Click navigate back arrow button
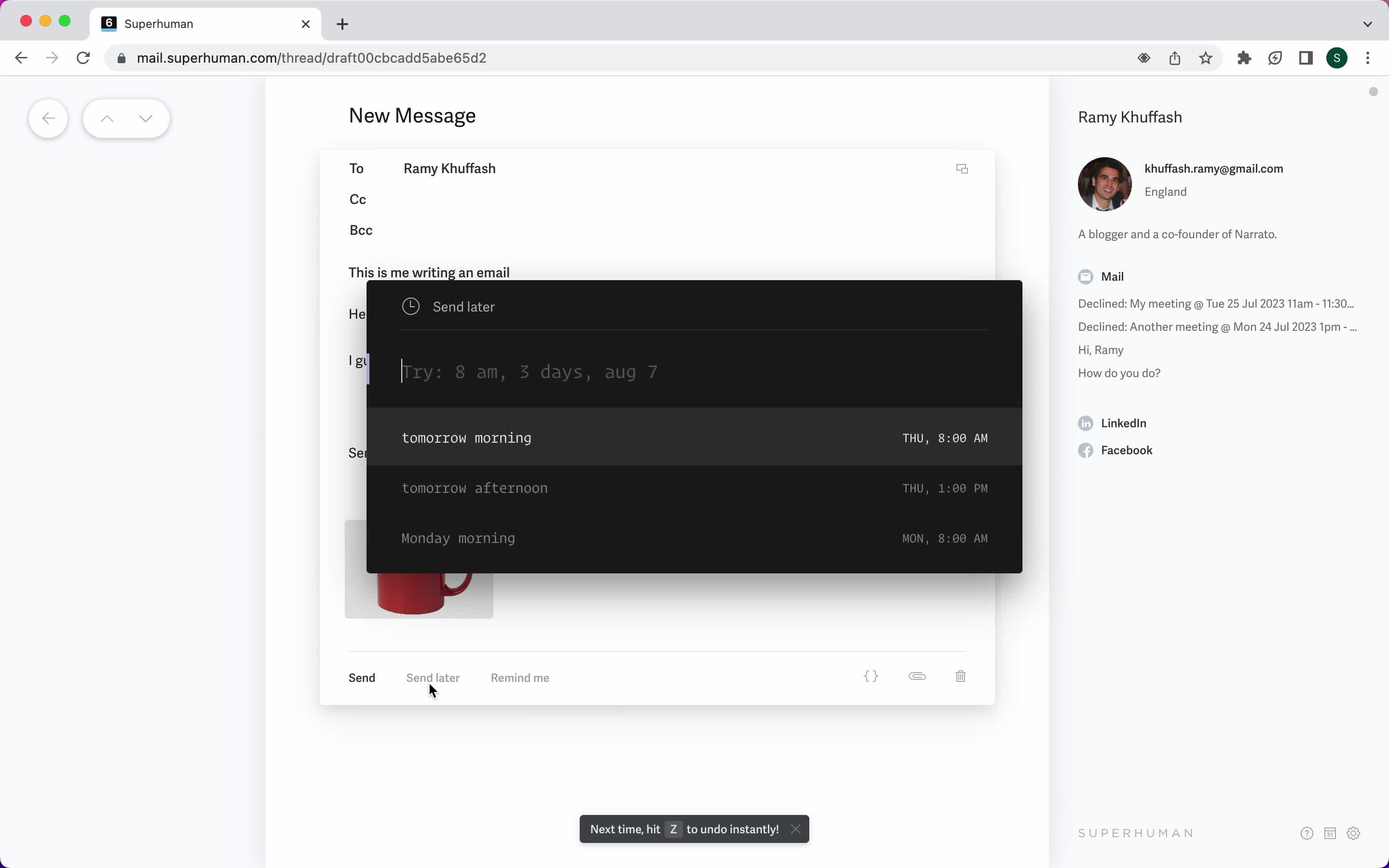The height and width of the screenshot is (868, 1389). (48, 118)
